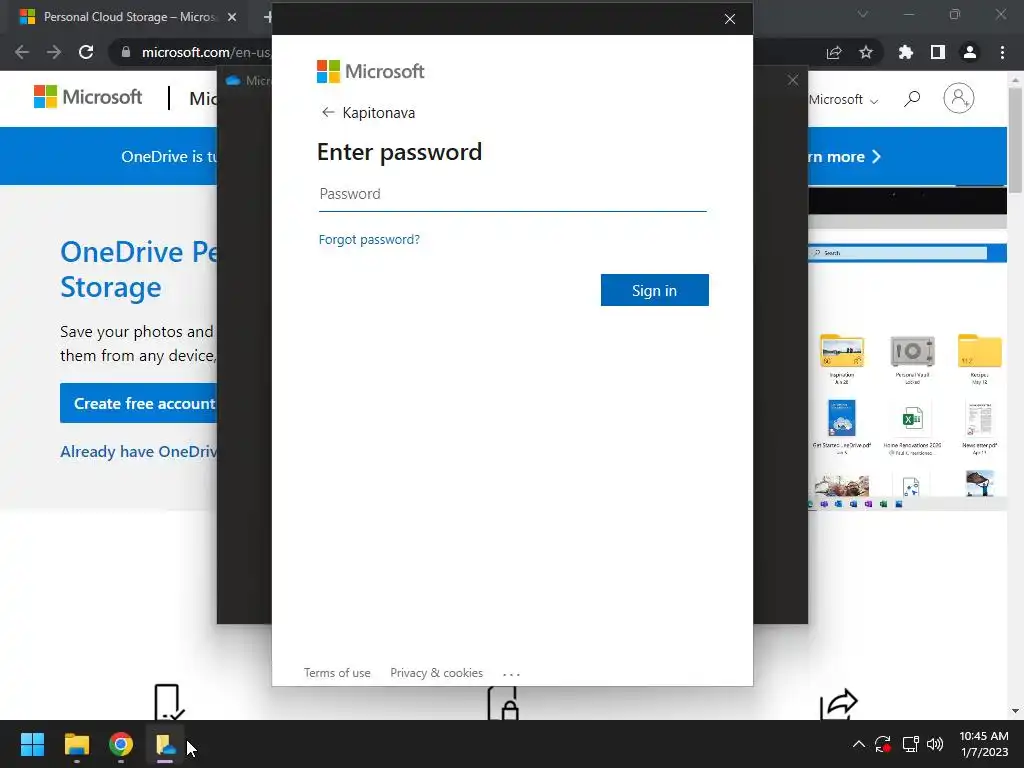Image resolution: width=1024 pixels, height=768 pixels.
Task: Click the mobile device icon below hero section
Action: [x=169, y=702]
